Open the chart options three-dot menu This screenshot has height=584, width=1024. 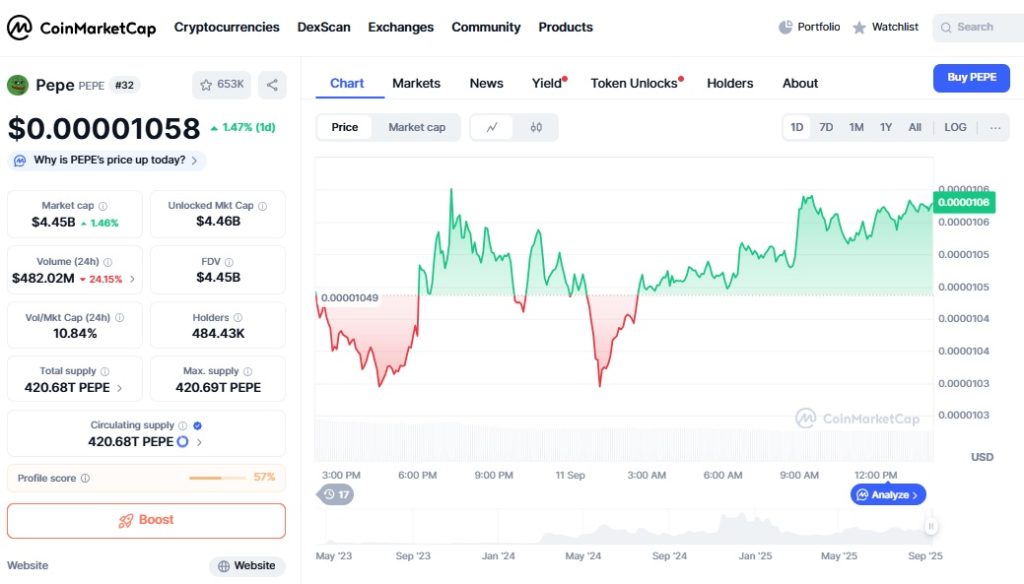pyautogui.click(x=995, y=127)
